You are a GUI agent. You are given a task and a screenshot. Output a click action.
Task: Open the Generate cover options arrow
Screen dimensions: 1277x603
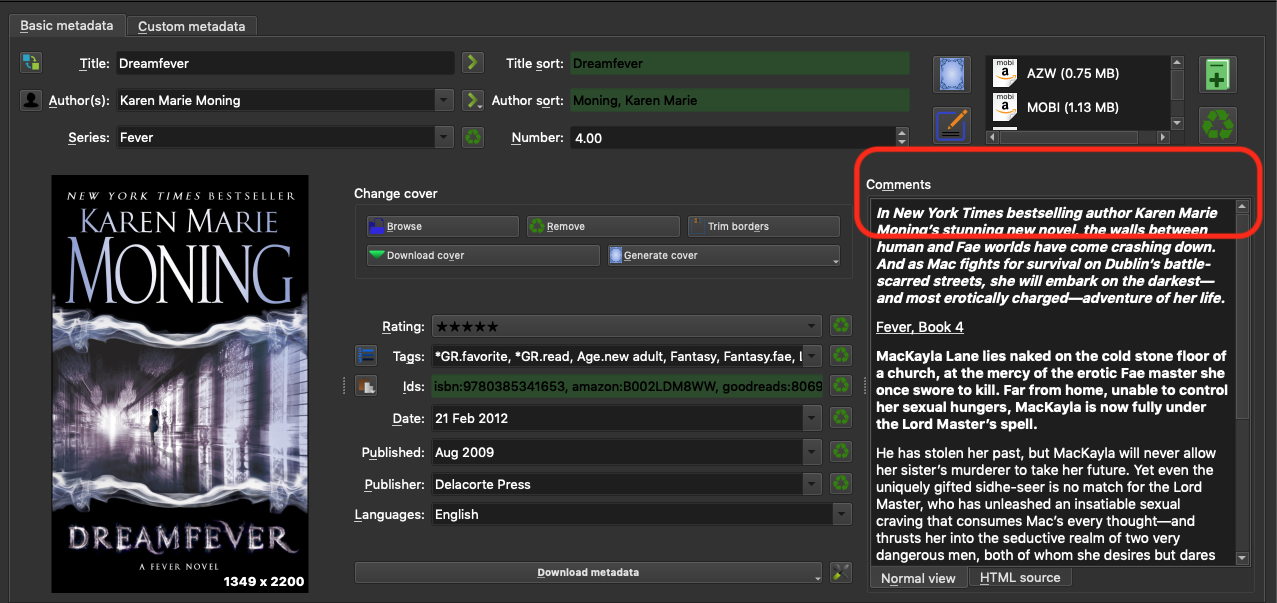point(835,260)
